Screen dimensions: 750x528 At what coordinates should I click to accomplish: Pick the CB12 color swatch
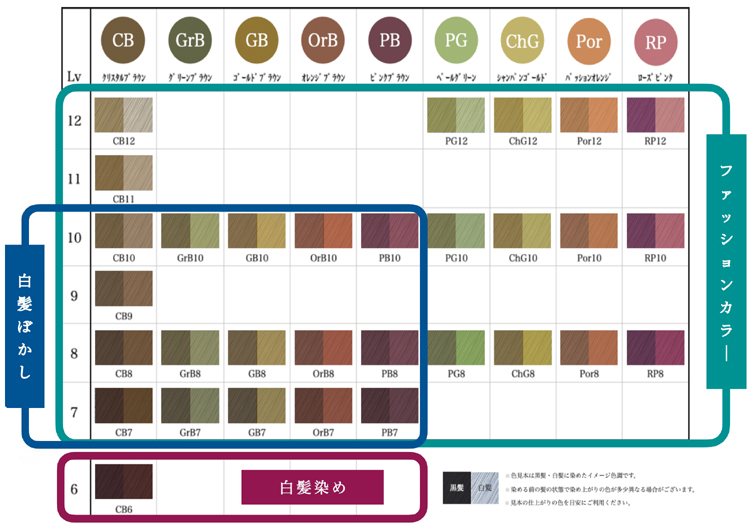coord(123,116)
